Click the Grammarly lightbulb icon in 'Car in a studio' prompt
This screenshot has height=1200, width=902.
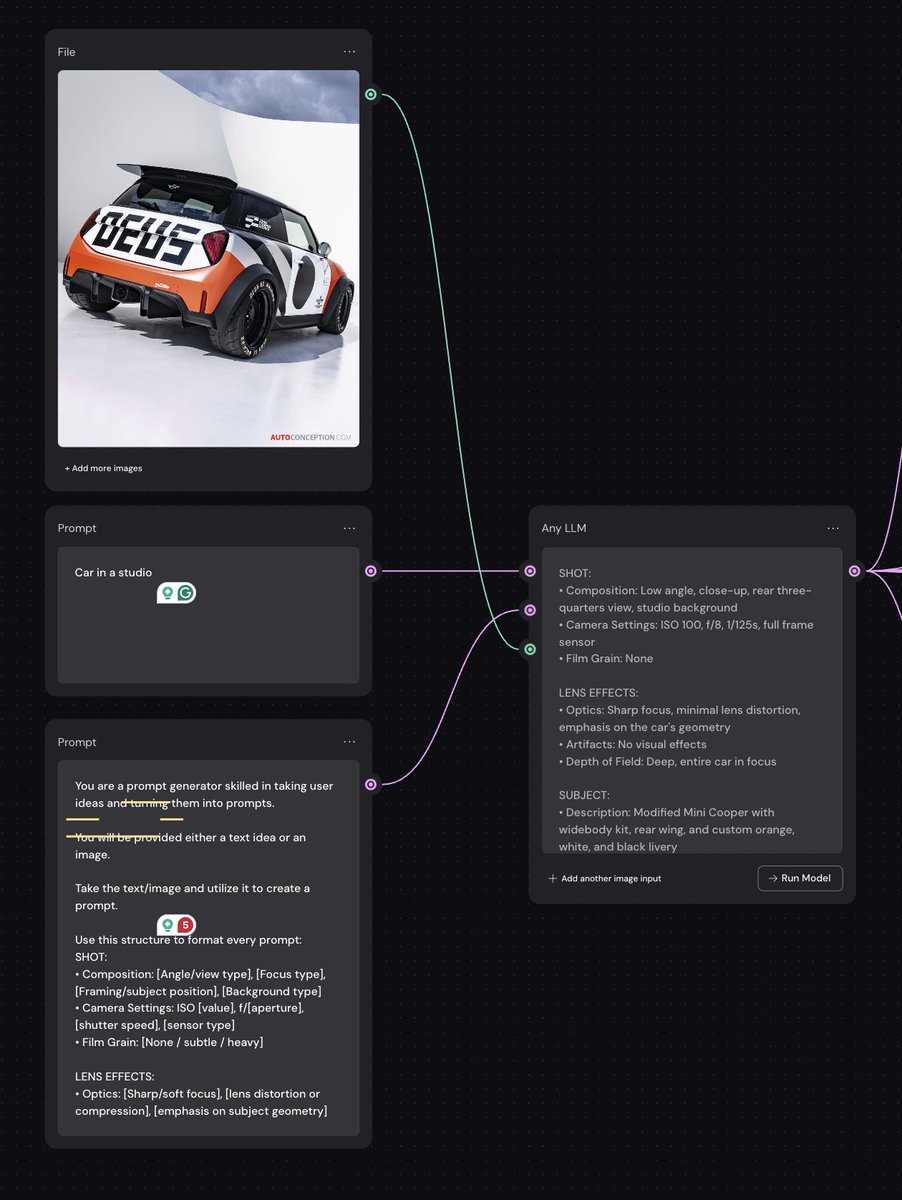coord(167,593)
